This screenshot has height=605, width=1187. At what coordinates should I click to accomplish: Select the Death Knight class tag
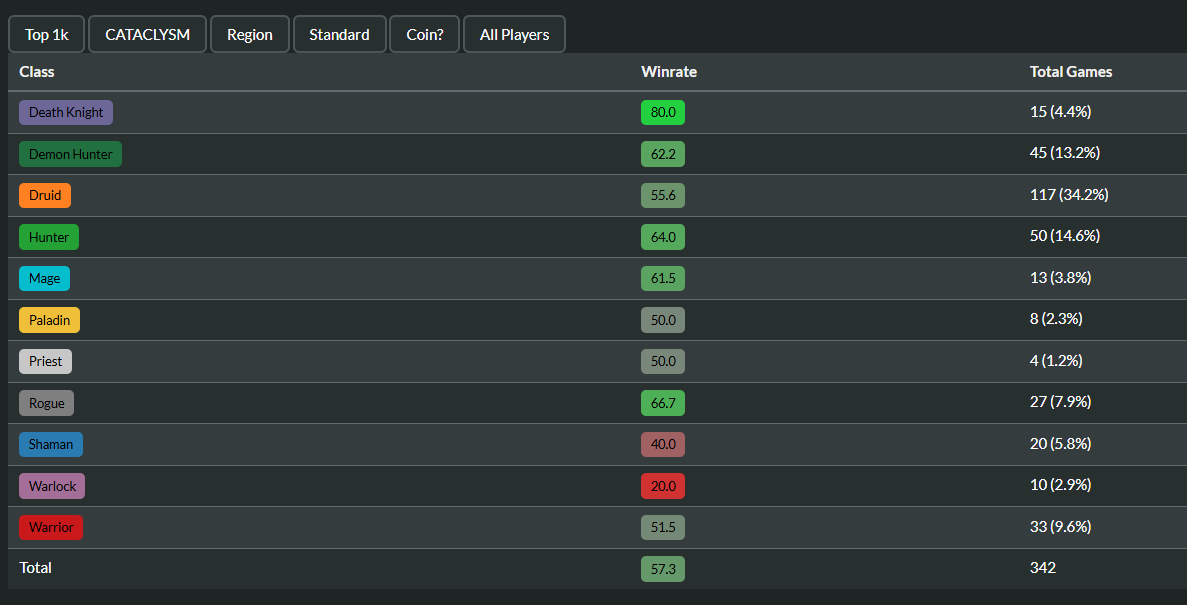tap(66, 112)
